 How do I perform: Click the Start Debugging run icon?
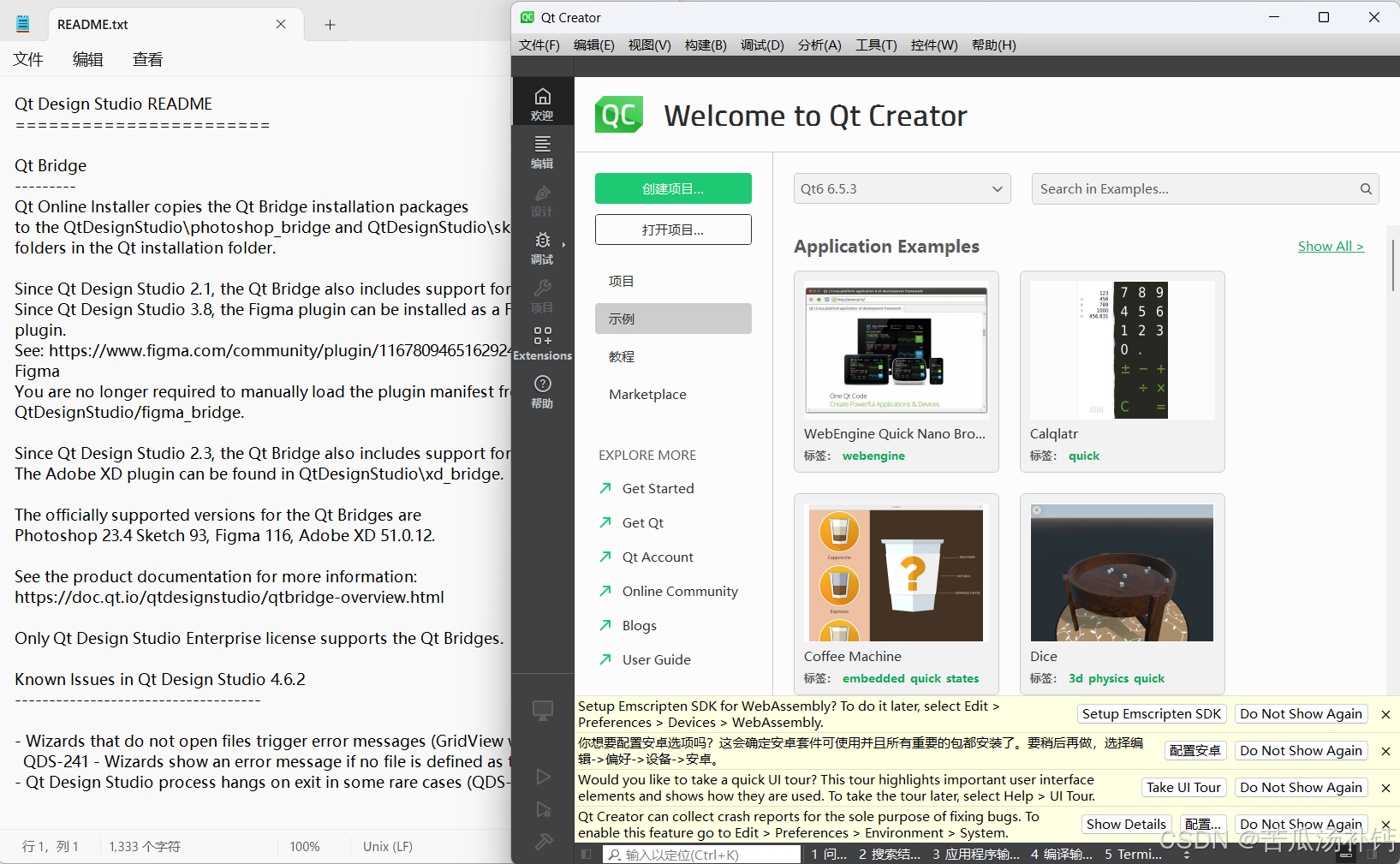(x=543, y=809)
